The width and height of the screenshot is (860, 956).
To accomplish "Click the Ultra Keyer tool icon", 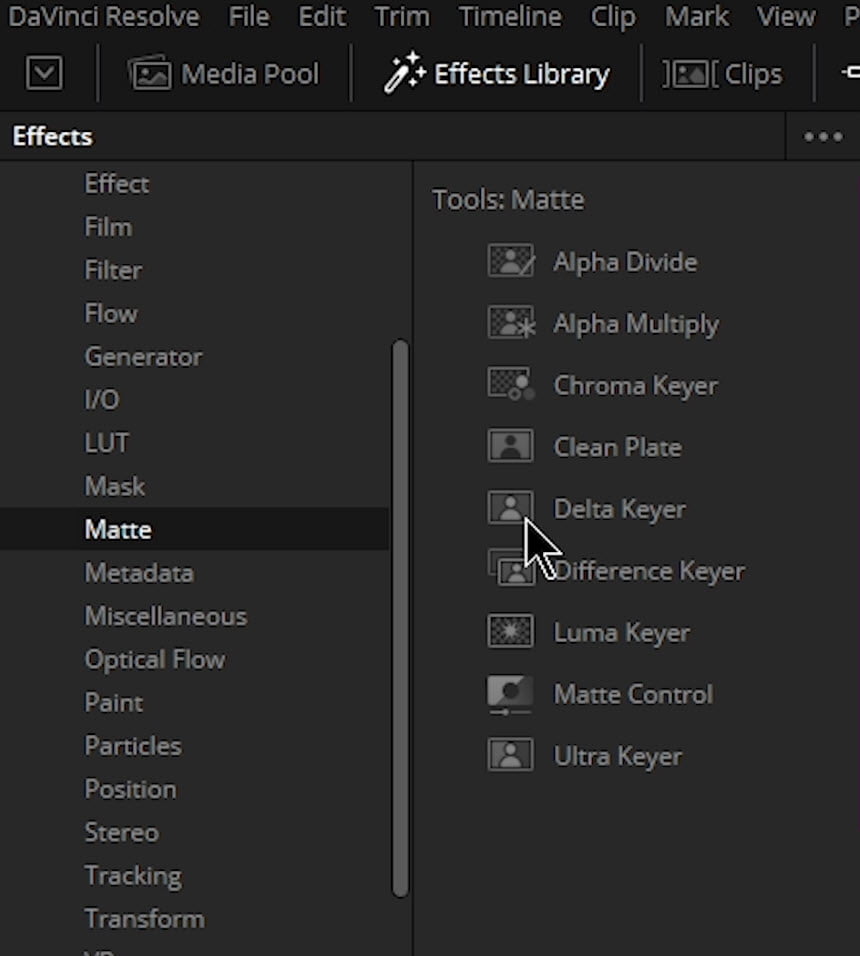I will coord(511,755).
